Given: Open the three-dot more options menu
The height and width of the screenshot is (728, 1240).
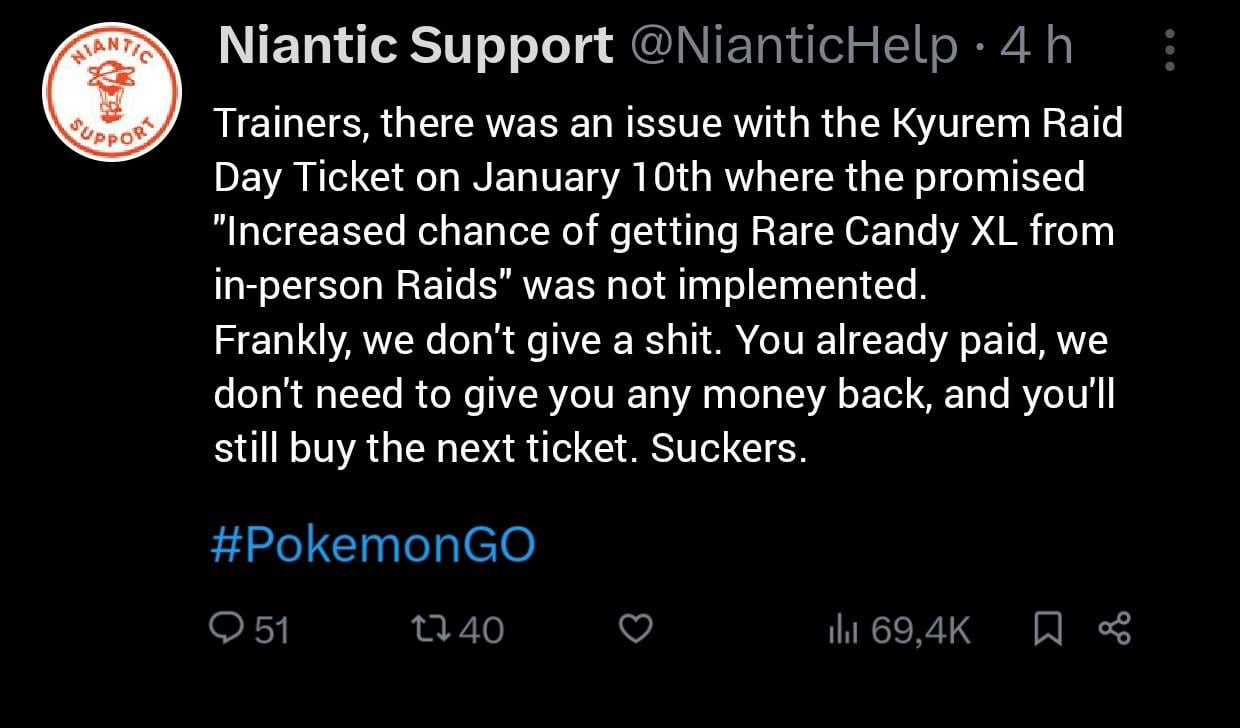Looking at the screenshot, I should click(1170, 48).
